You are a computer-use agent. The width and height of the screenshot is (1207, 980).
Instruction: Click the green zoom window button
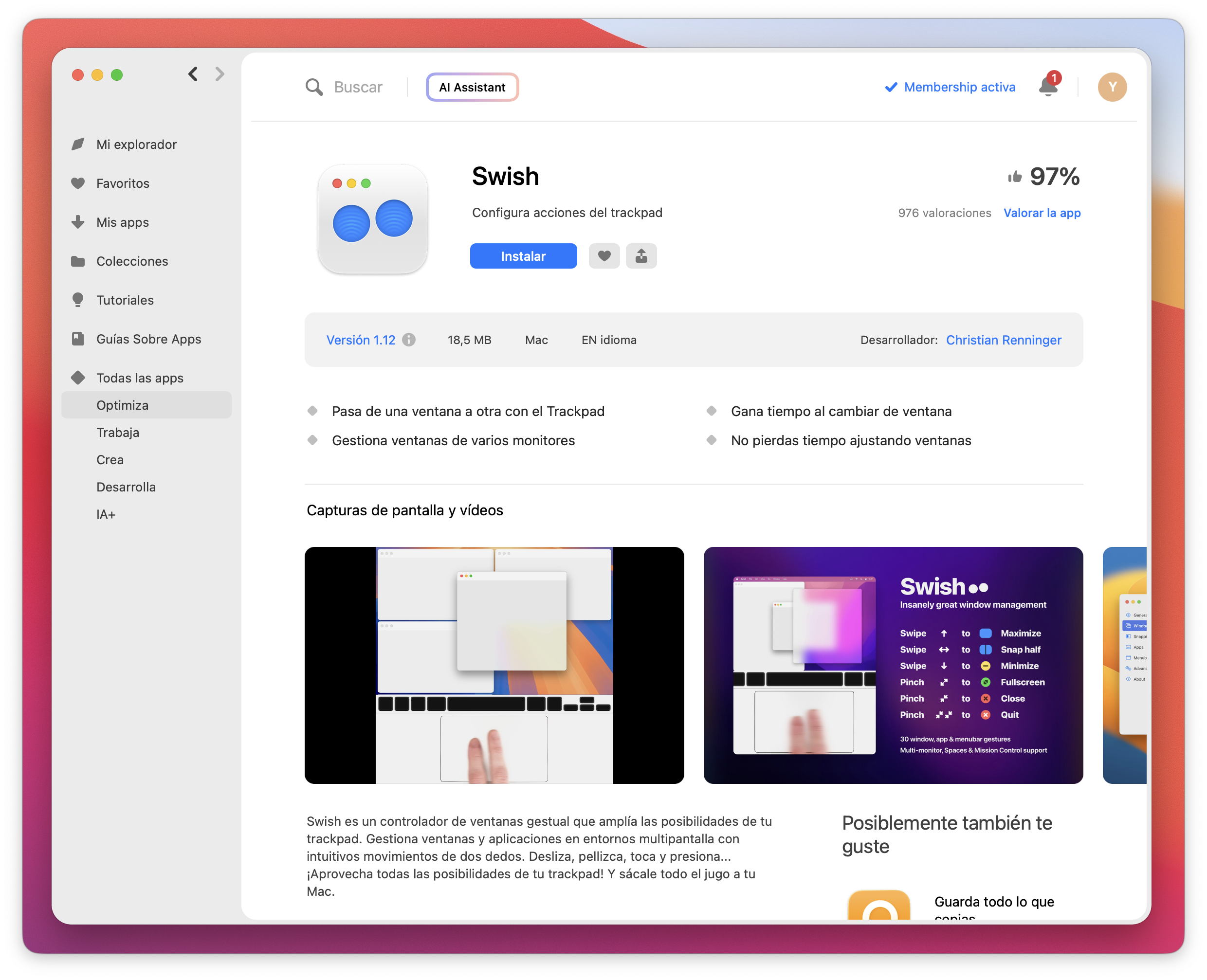[117, 74]
